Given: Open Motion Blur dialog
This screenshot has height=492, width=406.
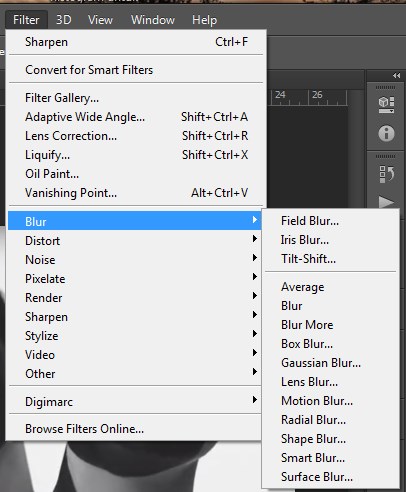Looking at the screenshot, I should pos(331,401).
